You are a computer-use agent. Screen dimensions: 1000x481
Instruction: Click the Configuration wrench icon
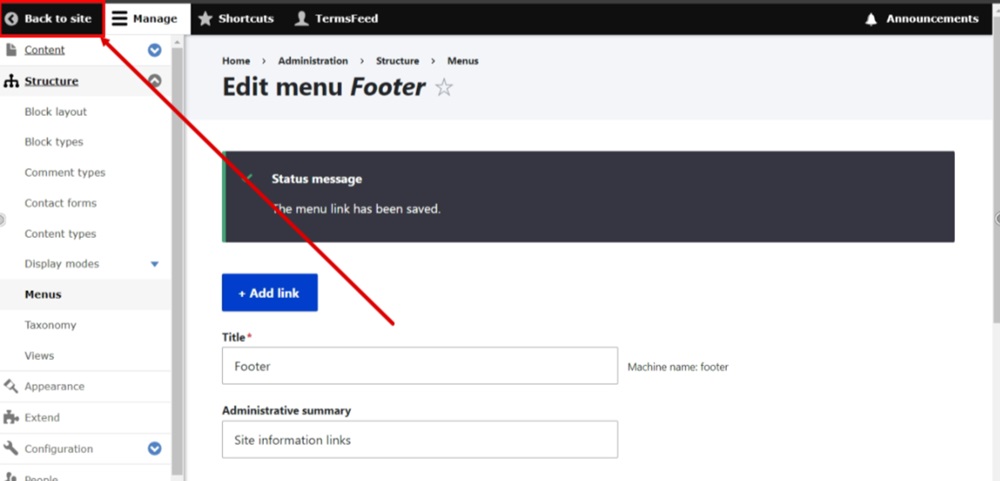click(11, 448)
